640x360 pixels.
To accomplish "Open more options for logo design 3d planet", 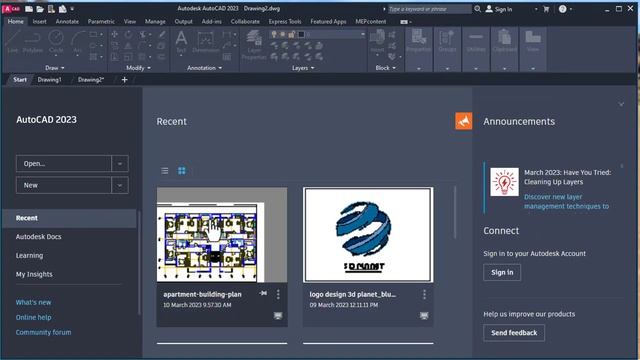I will 424,294.
